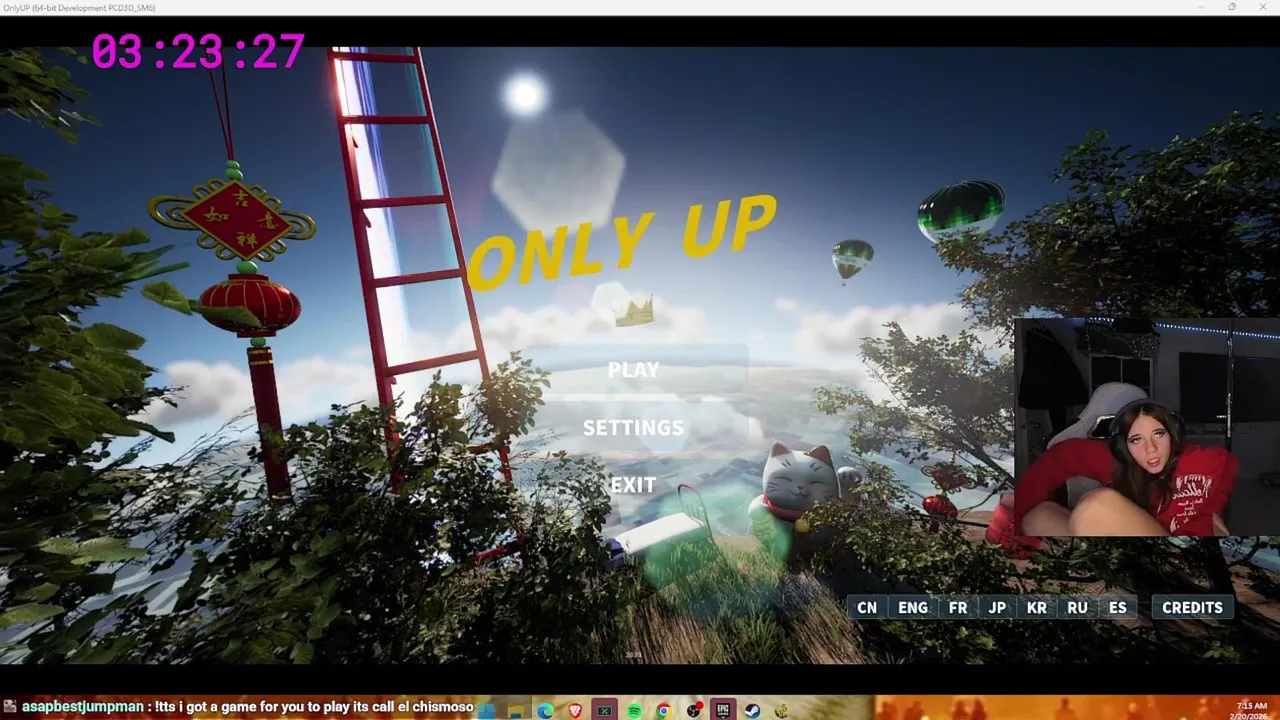Launch Google Chrome from taskbar
Image resolution: width=1280 pixels, height=720 pixels.
(x=663, y=711)
